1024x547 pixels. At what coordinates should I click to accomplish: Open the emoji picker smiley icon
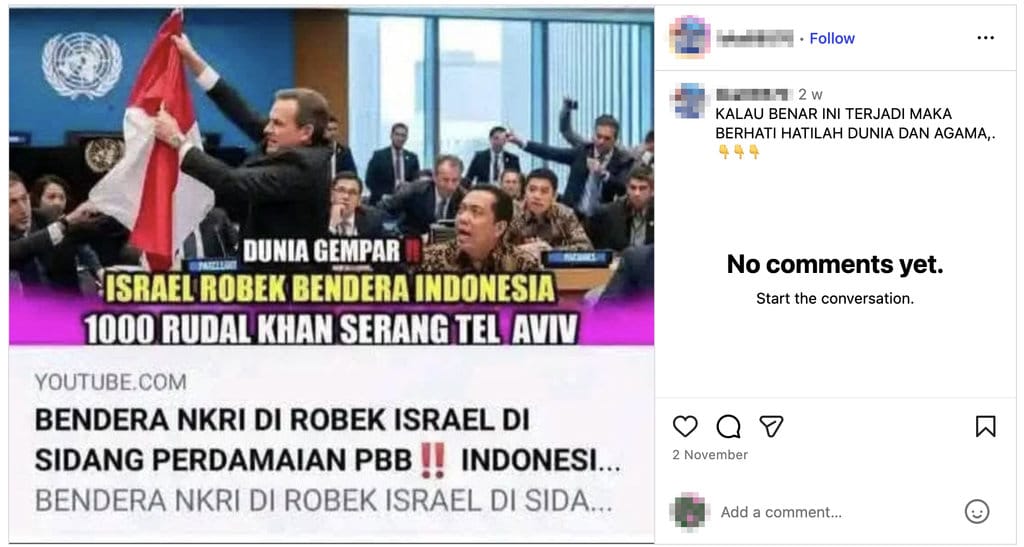pos(977,512)
